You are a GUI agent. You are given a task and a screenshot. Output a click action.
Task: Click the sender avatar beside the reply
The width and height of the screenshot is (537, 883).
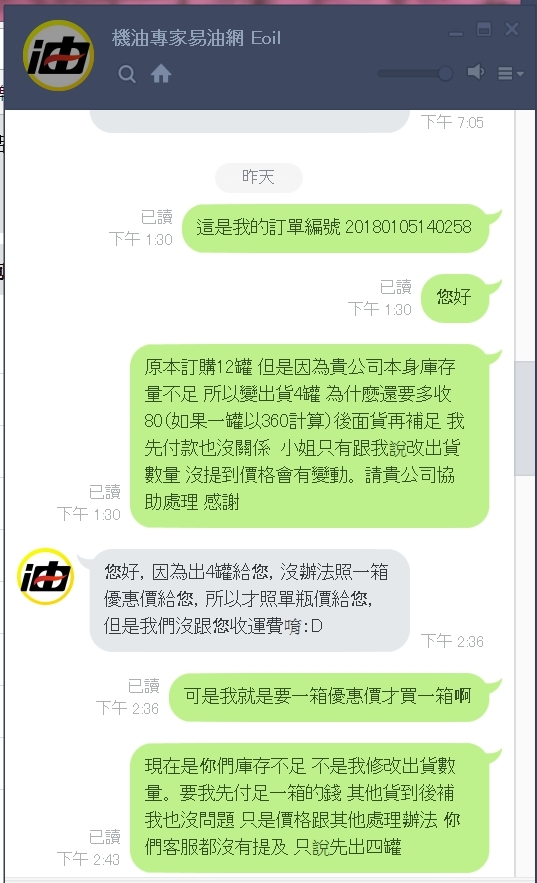46,576
